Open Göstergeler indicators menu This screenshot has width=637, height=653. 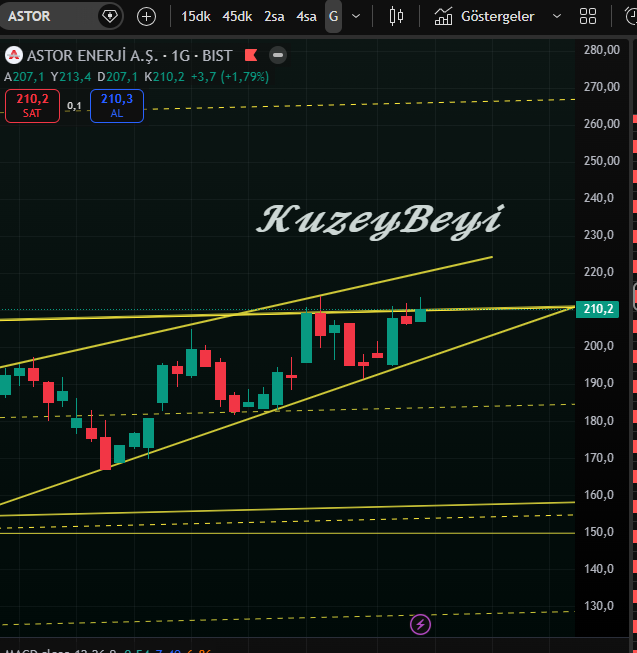click(484, 17)
